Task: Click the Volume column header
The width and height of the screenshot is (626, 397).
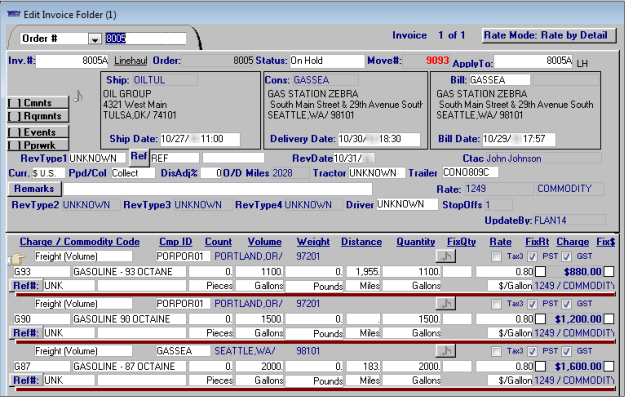Action: pos(265,242)
